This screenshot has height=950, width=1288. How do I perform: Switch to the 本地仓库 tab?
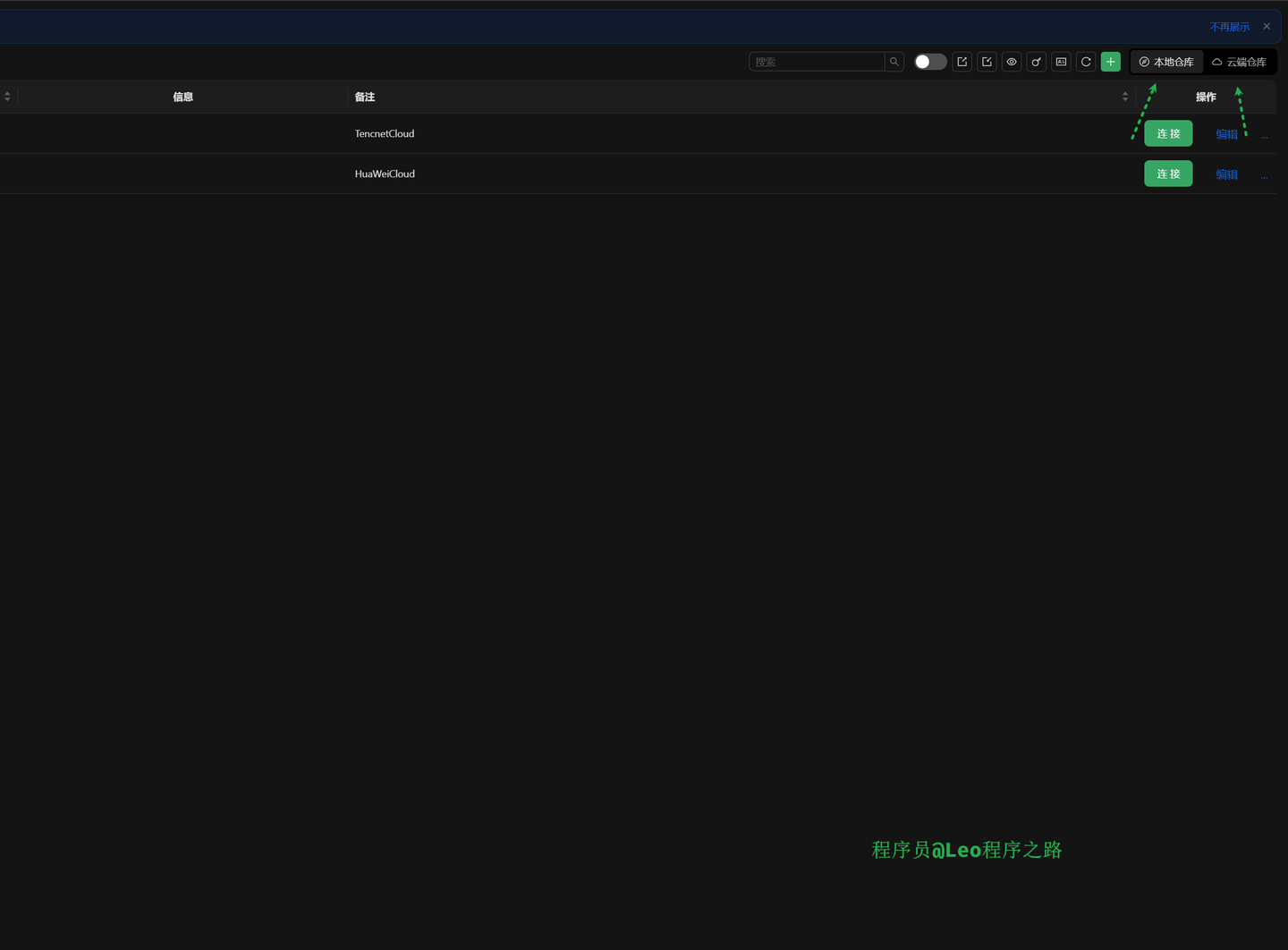(1166, 62)
